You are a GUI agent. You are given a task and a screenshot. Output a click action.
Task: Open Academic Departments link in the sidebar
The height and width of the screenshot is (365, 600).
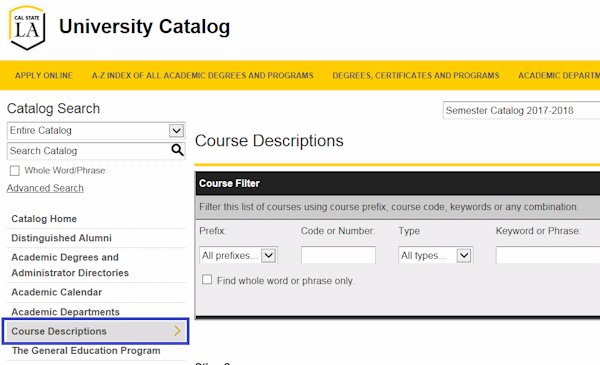pyautogui.click(x=65, y=312)
